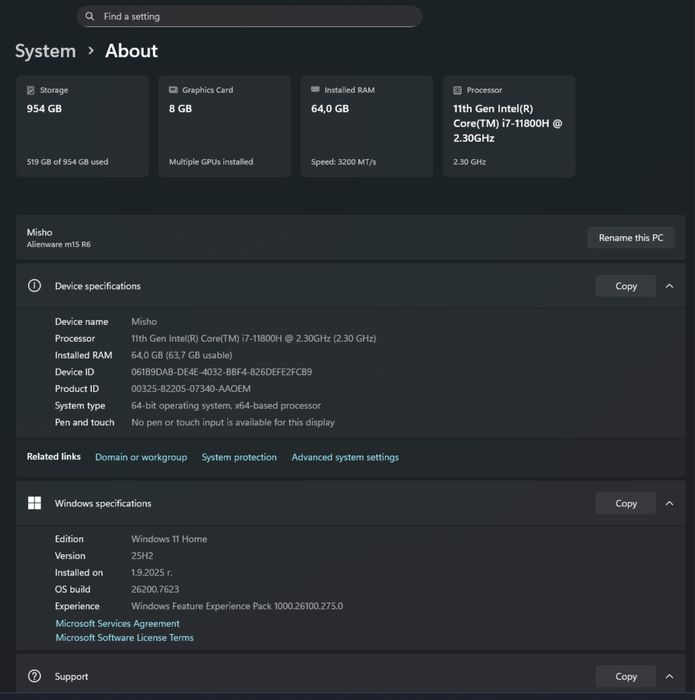695x700 pixels.
Task: Go back to System in breadcrumb
Action: click(46, 51)
